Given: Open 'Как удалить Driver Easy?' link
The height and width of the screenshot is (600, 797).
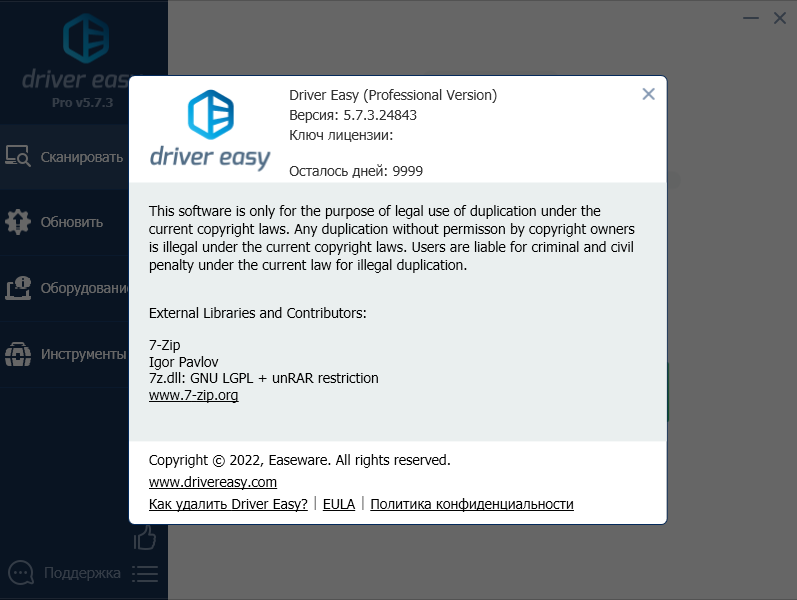Looking at the screenshot, I should click(x=228, y=504).
